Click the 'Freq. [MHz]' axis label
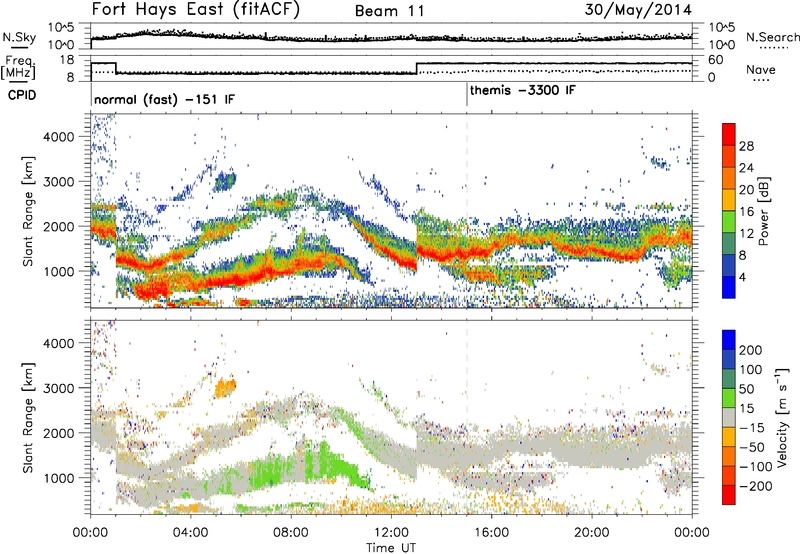The height and width of the screenshot is (554, 800). [18, 68]
